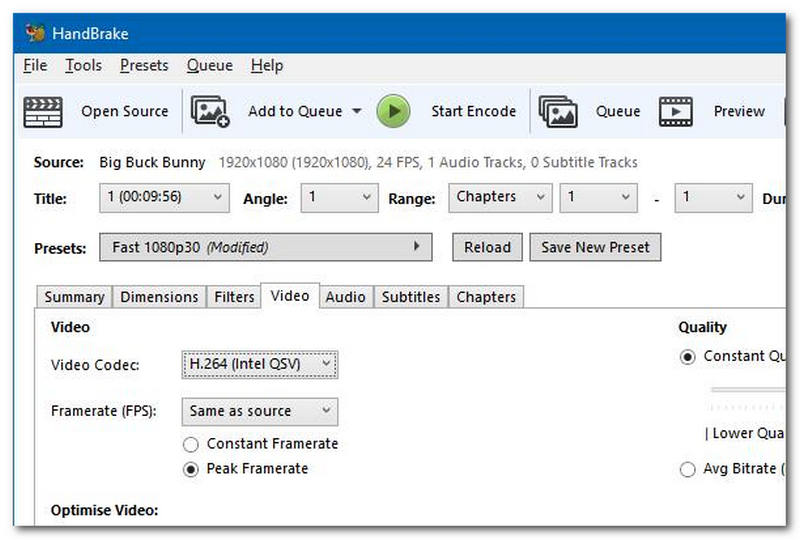Open the File menu
The height and width of the screenshot is (540, 800).
pos(35,65)
